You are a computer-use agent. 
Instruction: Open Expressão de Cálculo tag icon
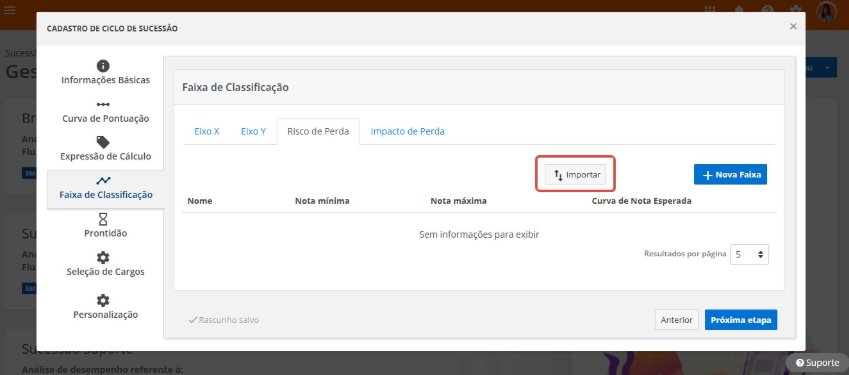(x=103, y=142)
